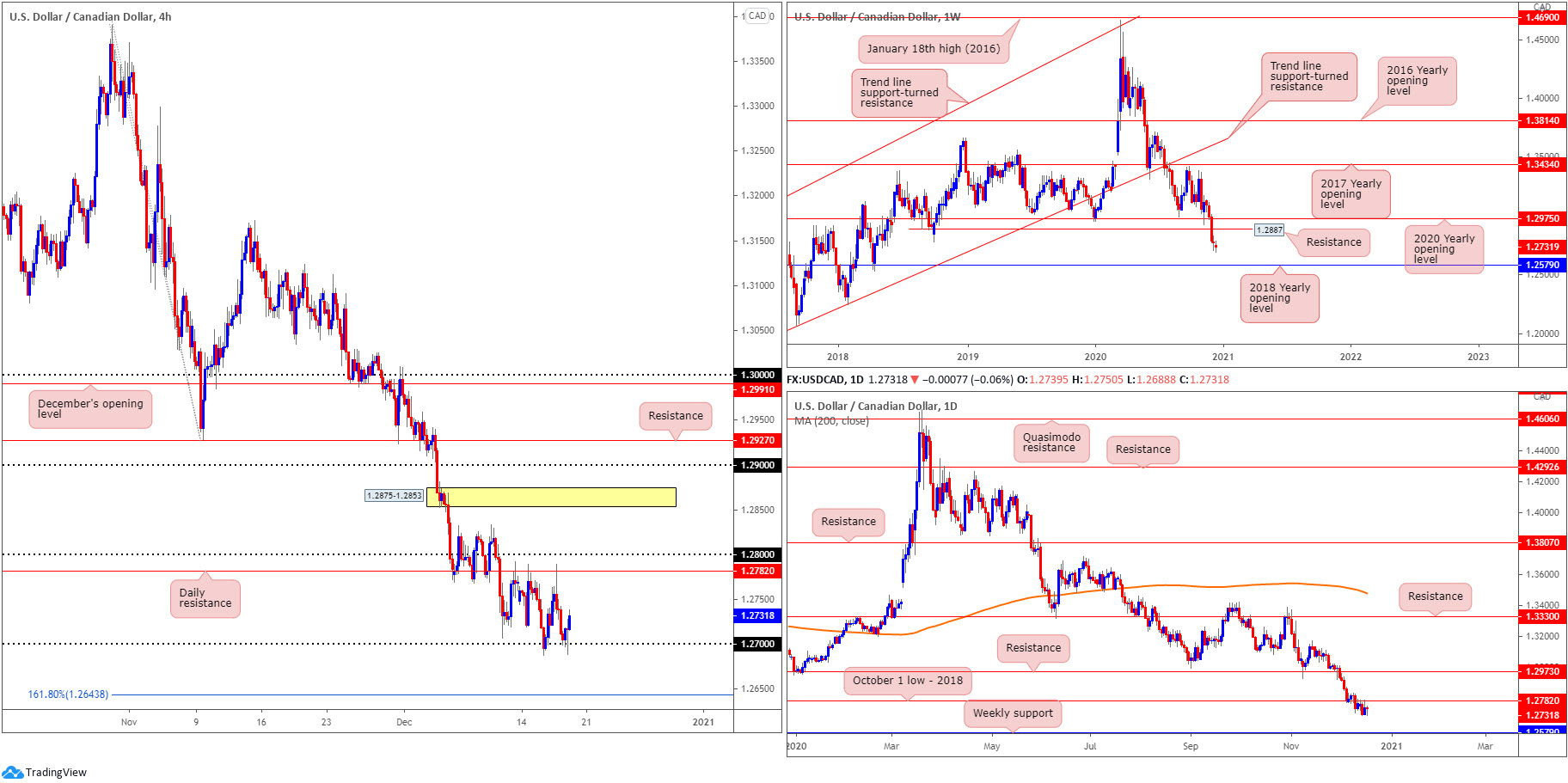Image resolution: width=1568 pixels, height=783 pixels.
Task: Select the 1.27820 daily price label
Action: point(1542,700)
